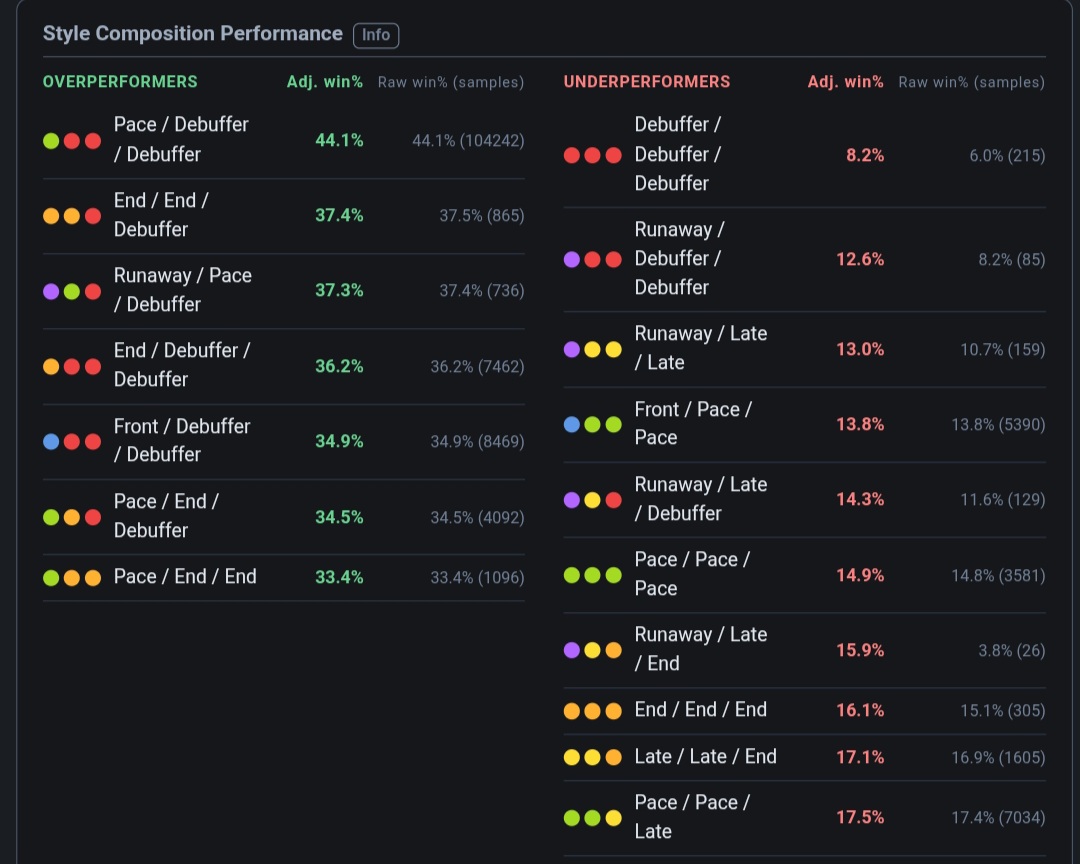Click the raw value 37.5% (865)
The height and width of the screenshot is (864, 1080).
point(482,216)
